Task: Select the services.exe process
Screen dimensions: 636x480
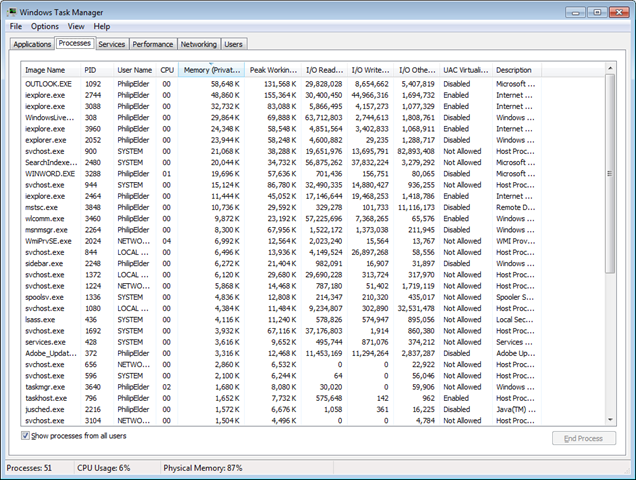Action: (280, 342)
